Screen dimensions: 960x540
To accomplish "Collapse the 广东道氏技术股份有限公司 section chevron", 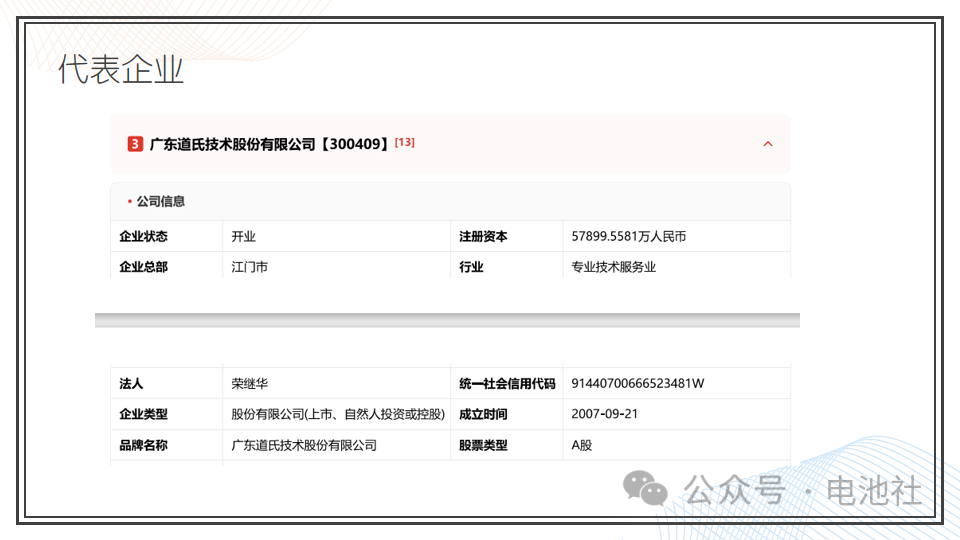I will [768, 144].
